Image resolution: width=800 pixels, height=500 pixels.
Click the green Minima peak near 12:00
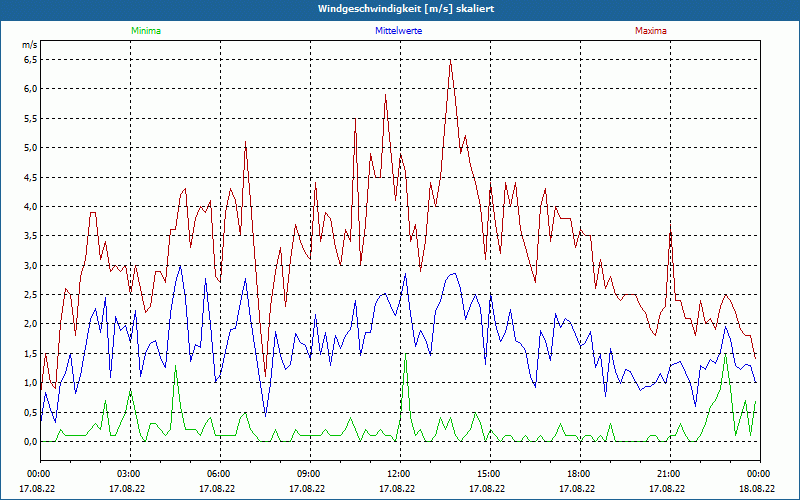[x=405, y=354]
